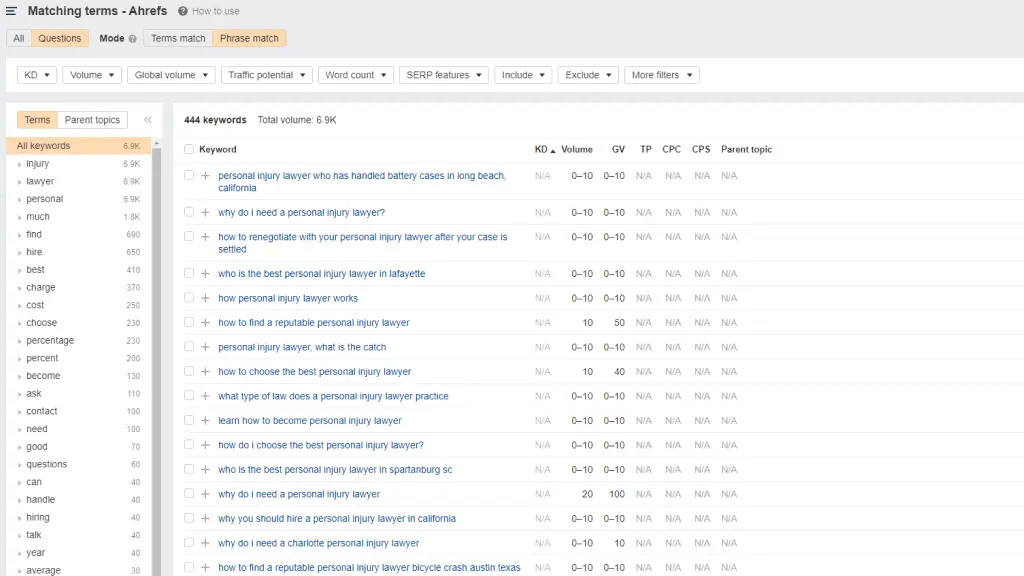
Task: Switch to the Terms sidebar tab
Action: click(x=37, y=120)
